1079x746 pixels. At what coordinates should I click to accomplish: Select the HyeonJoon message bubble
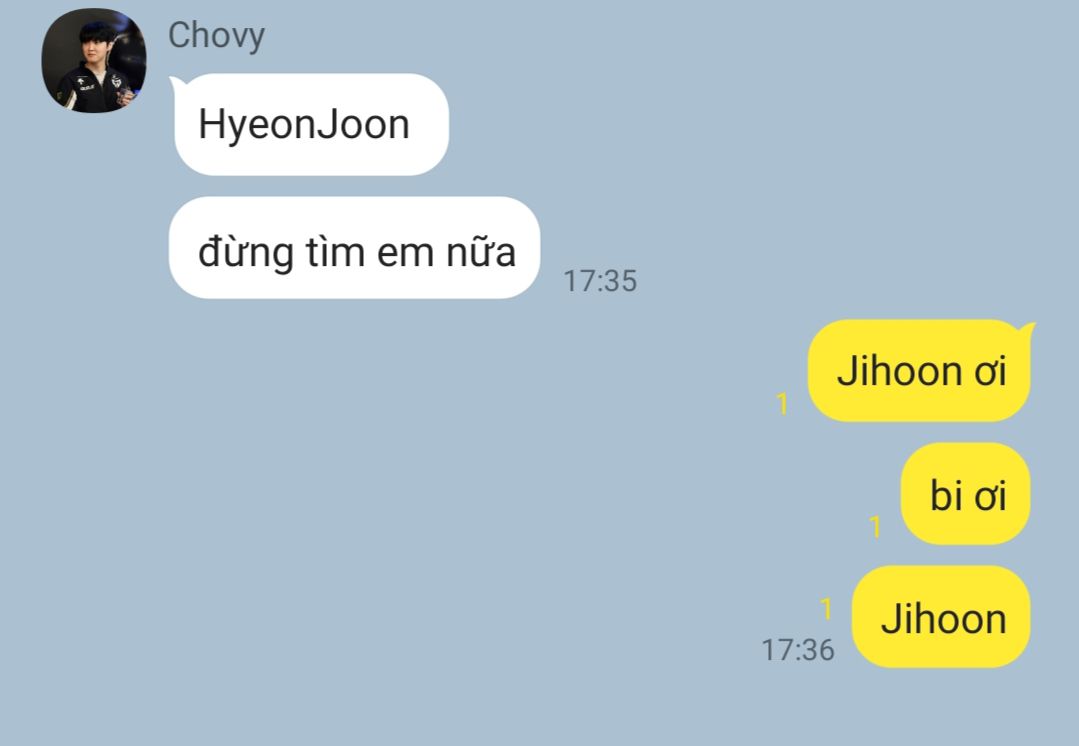coord(310,124)
